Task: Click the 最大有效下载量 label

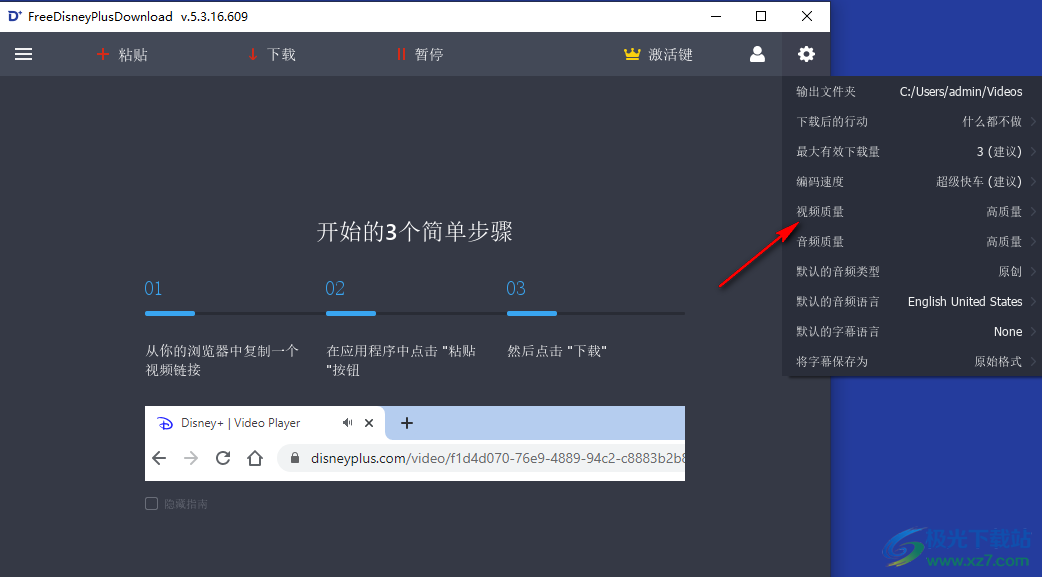Action: (x=838, y=152)
